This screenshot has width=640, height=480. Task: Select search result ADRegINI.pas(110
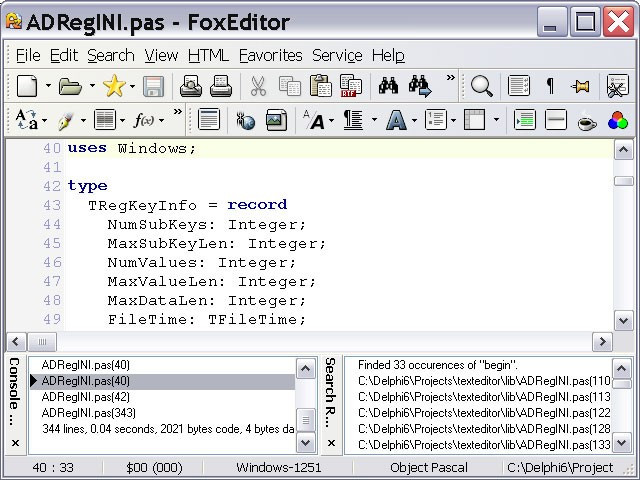[x=484, y=381]
